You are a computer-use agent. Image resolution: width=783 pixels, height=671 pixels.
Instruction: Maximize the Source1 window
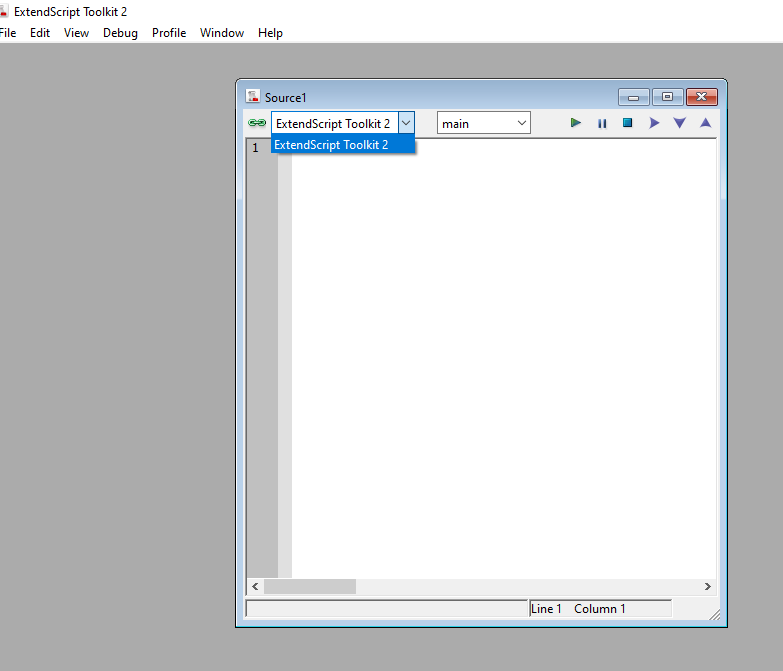pyautogui.click(x=668, y=97)
